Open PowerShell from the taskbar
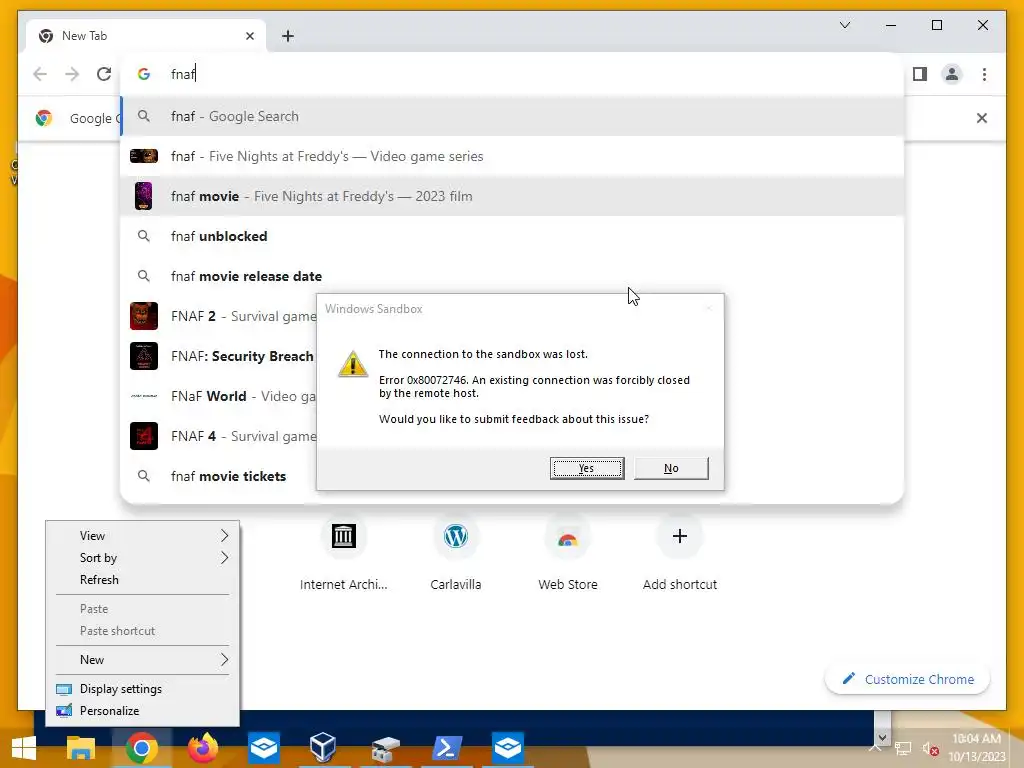The width and height of the screenshot is (1024, 768). pos(447,748)
